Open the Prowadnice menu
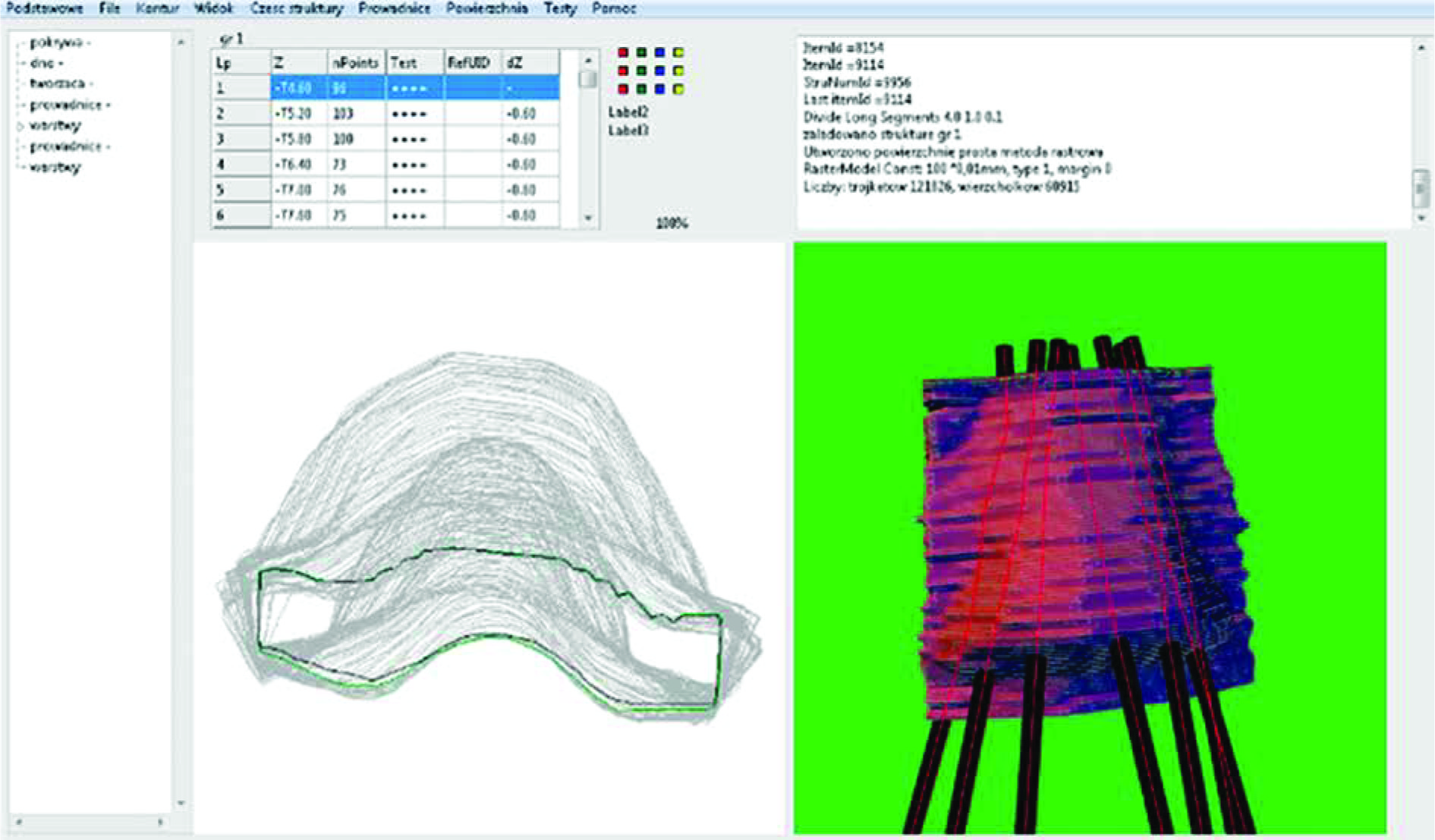 pos(394,9)
